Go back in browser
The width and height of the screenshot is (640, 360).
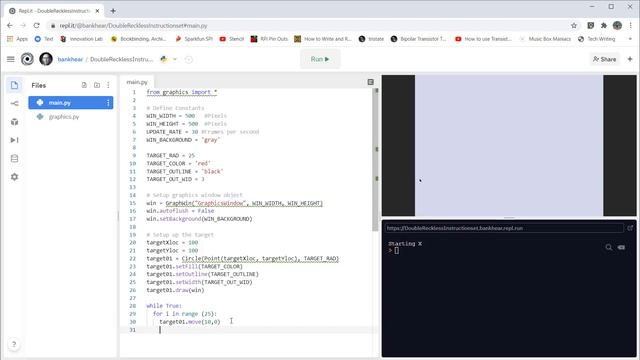(x=10, y=25)
